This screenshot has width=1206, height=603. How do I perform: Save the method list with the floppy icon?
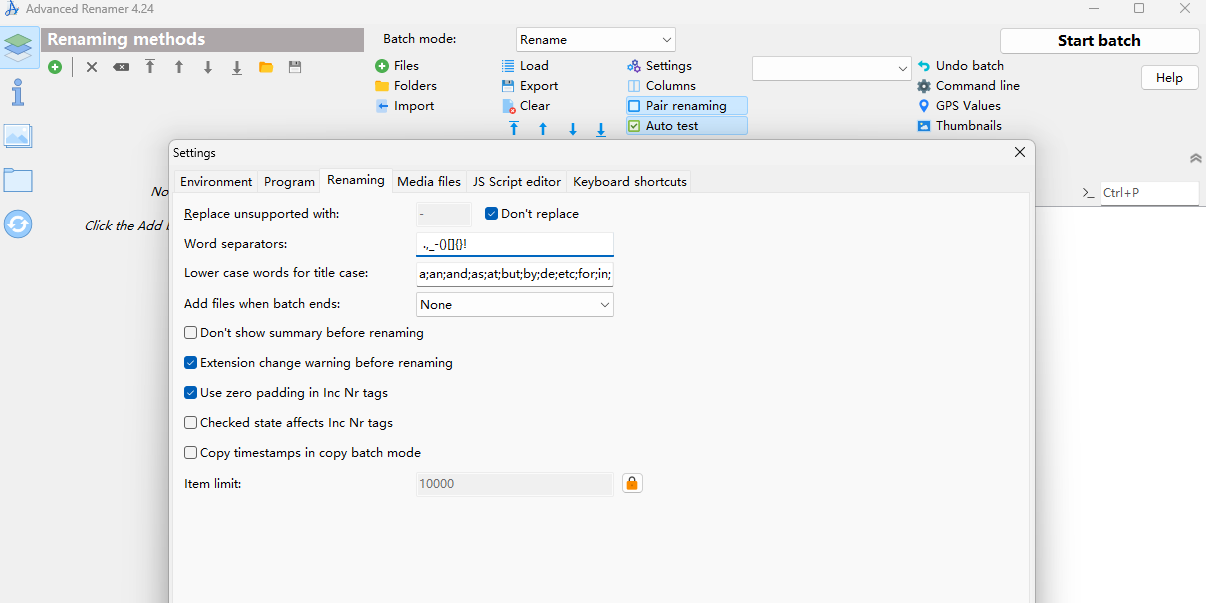click(x=295, y=67)
